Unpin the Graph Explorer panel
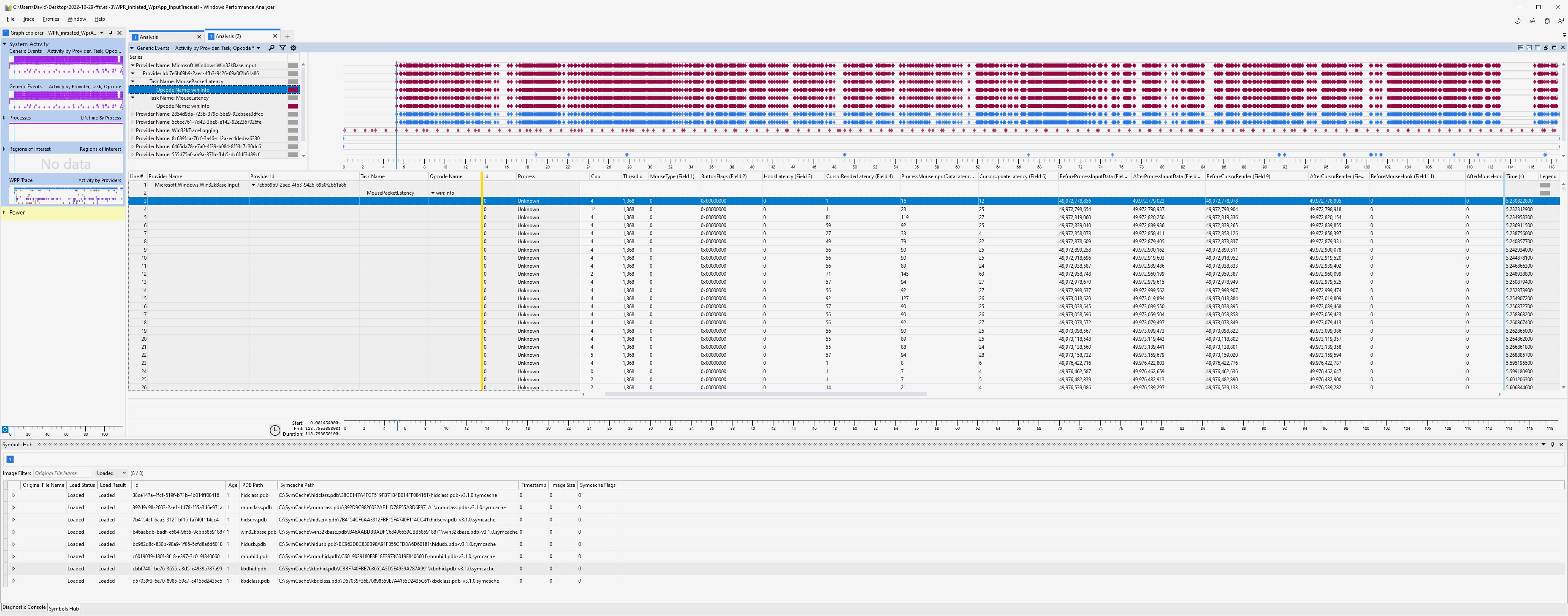The width and height of the screenshot is (1568, 616). (111, 33)
